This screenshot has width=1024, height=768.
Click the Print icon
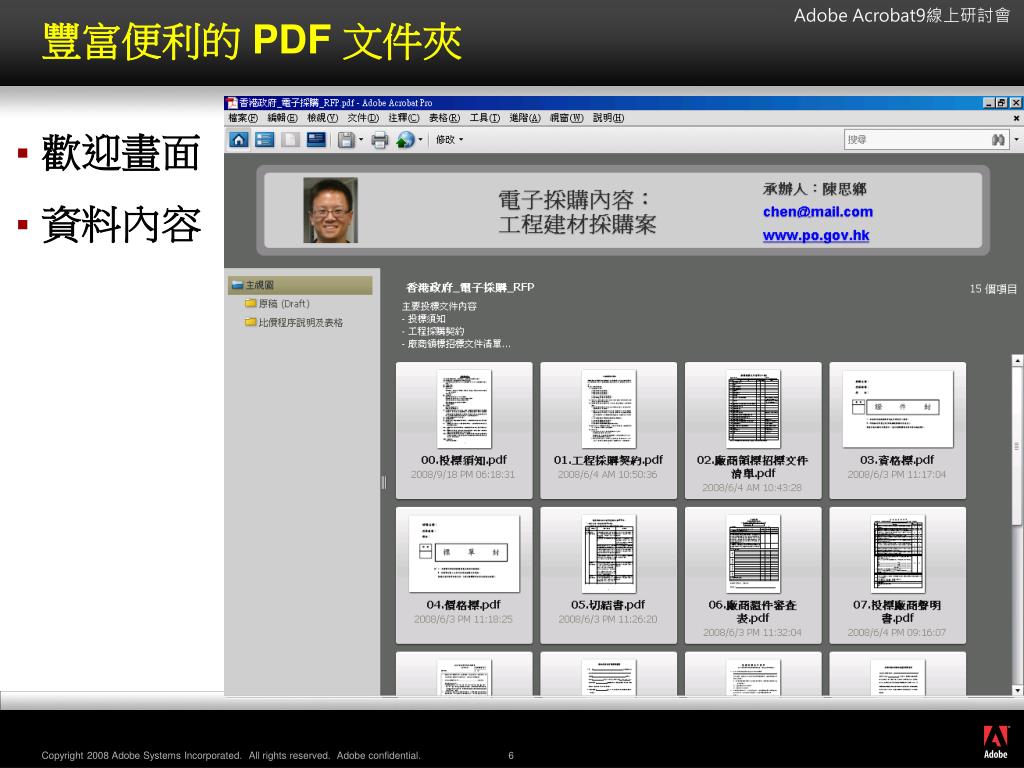[379, 140]
